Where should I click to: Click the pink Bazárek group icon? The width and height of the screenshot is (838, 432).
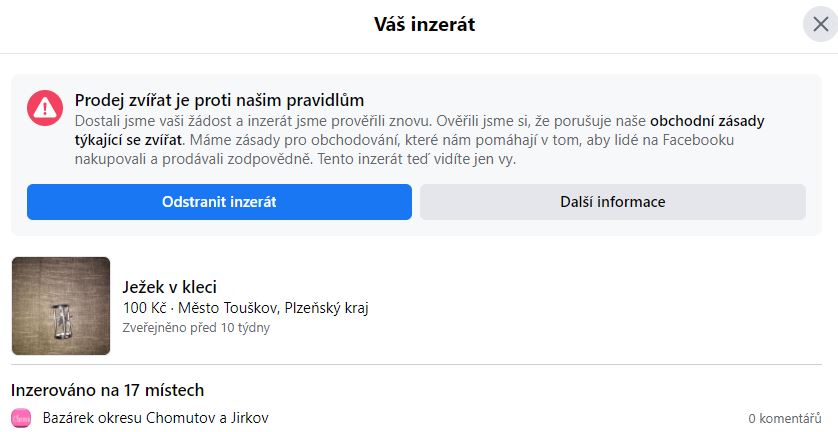(21, 418)
